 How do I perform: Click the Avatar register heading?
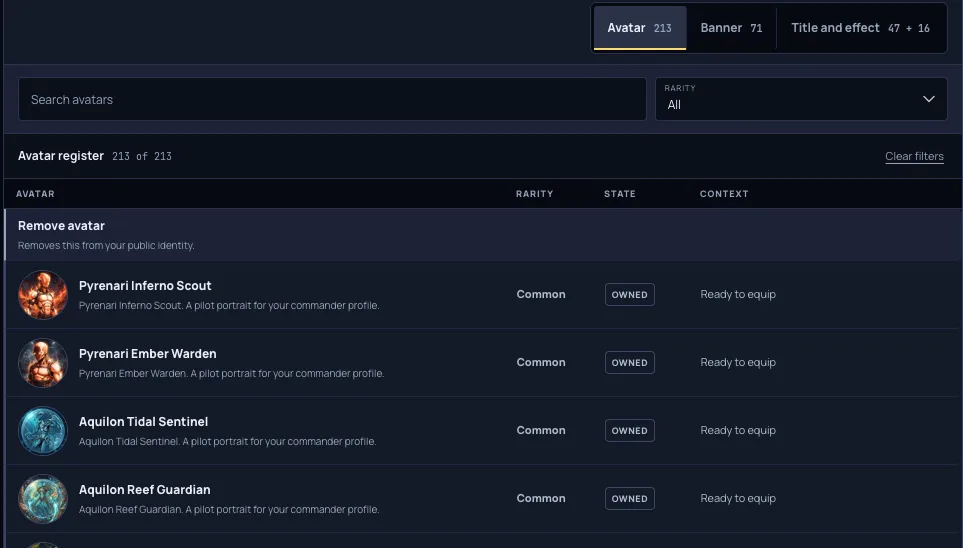61,156
